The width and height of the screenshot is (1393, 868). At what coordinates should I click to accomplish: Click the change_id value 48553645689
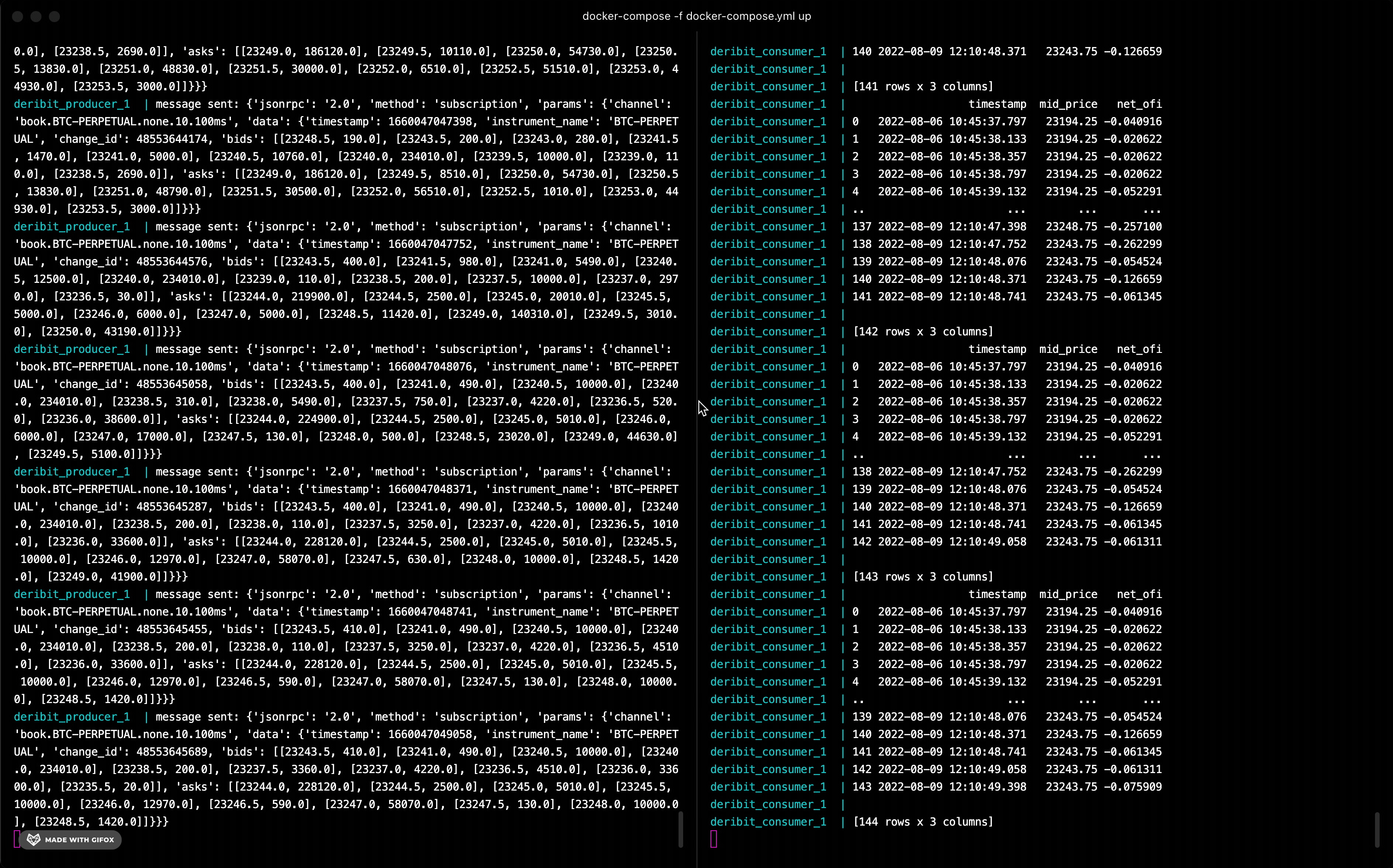(171, 752)
